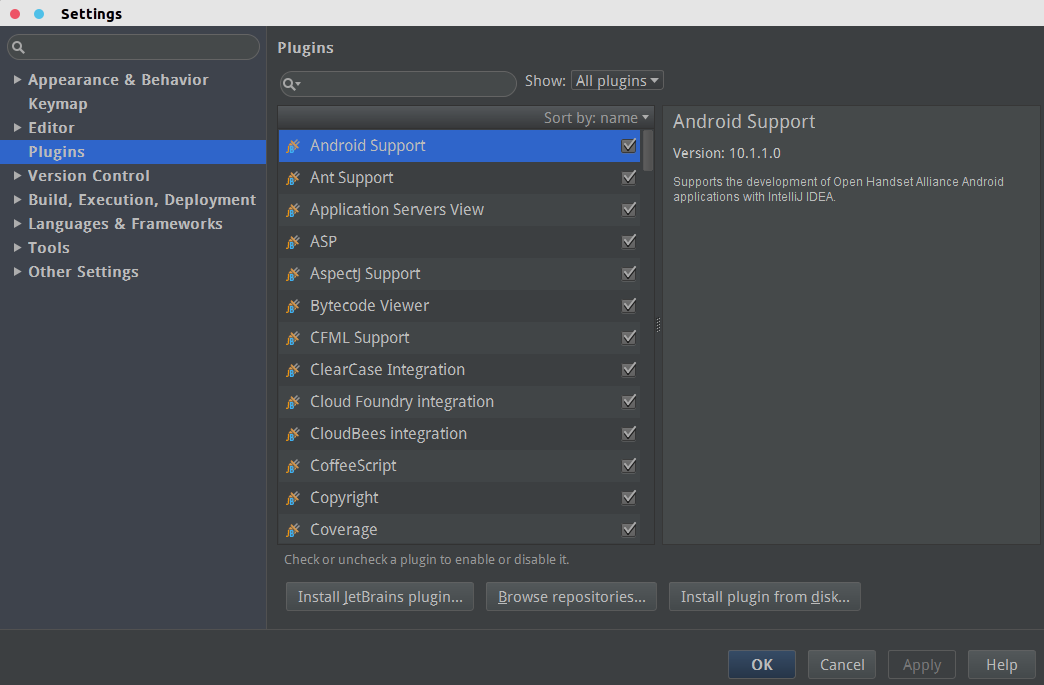Expand Appearance & Behavior tree arrow
This screenshot has width=1044, height=685.
coord(17,80)
